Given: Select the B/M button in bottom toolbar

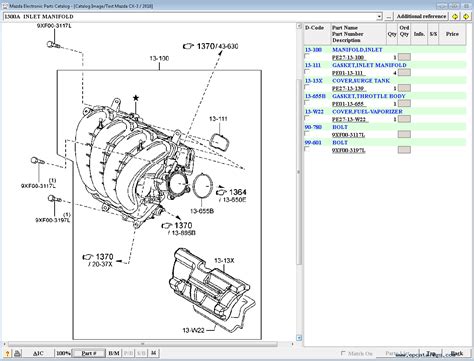Looking at the screenshot, I should click(x=114, y=353).
